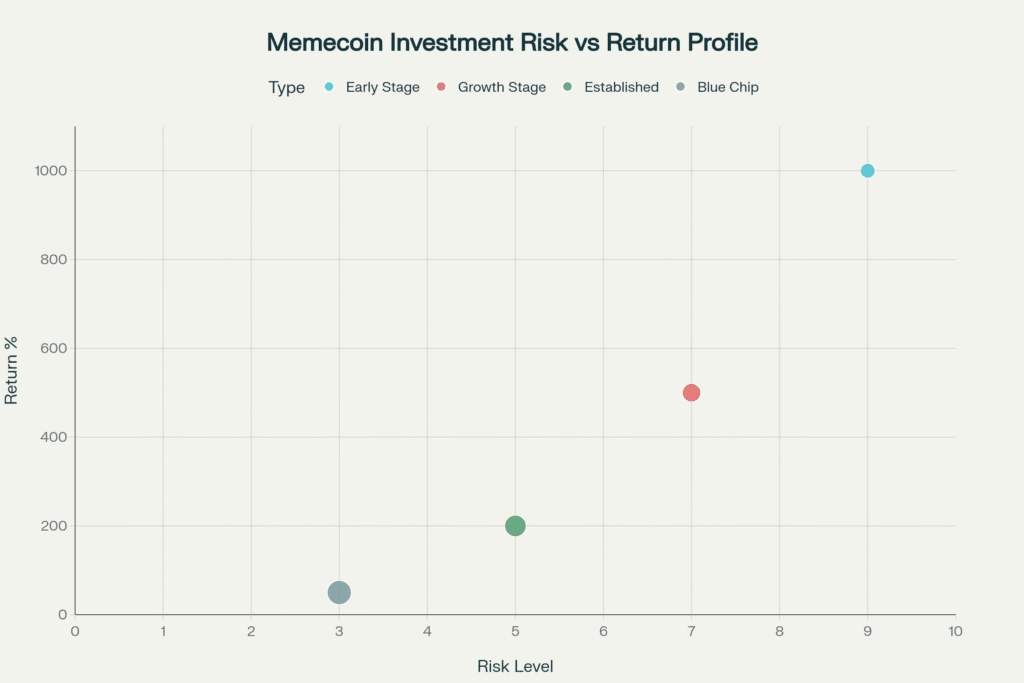Click the 1 tick on the risk axis
The image size is (1024, 683).
click(163, 631)
